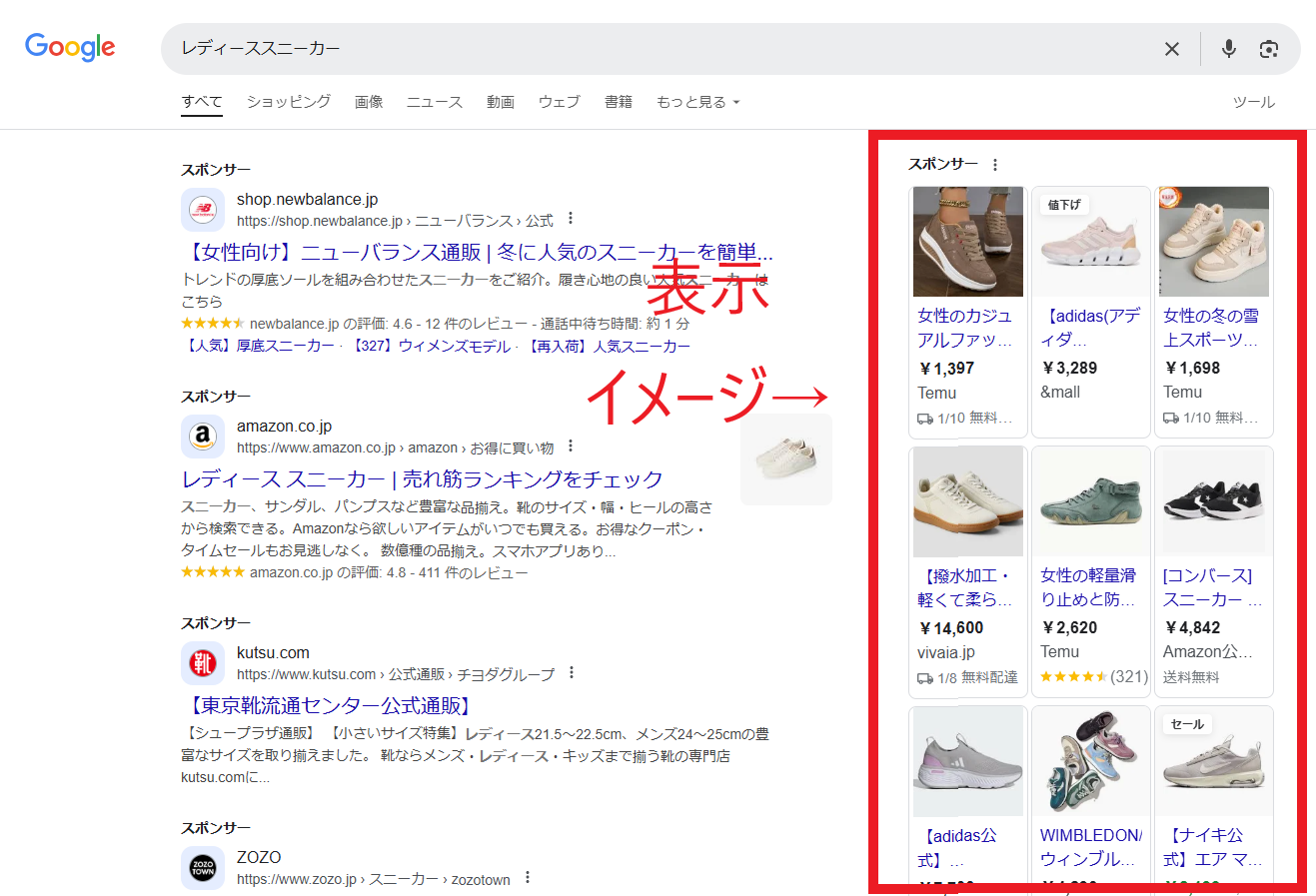Viewport: 1316px width, 896px height.
Task: Click the (321) review count
Action: (1129, 676)
